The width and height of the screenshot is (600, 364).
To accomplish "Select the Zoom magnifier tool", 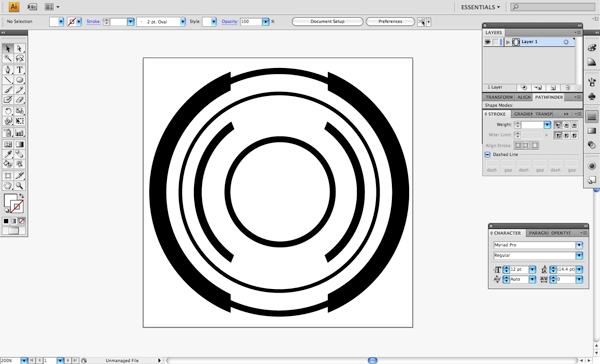I will [20, 186].
